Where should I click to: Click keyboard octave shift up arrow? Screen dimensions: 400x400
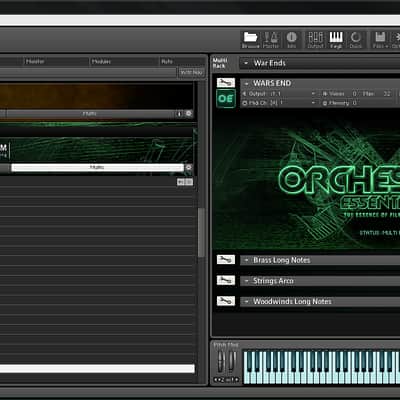click(x=236, y=380)
